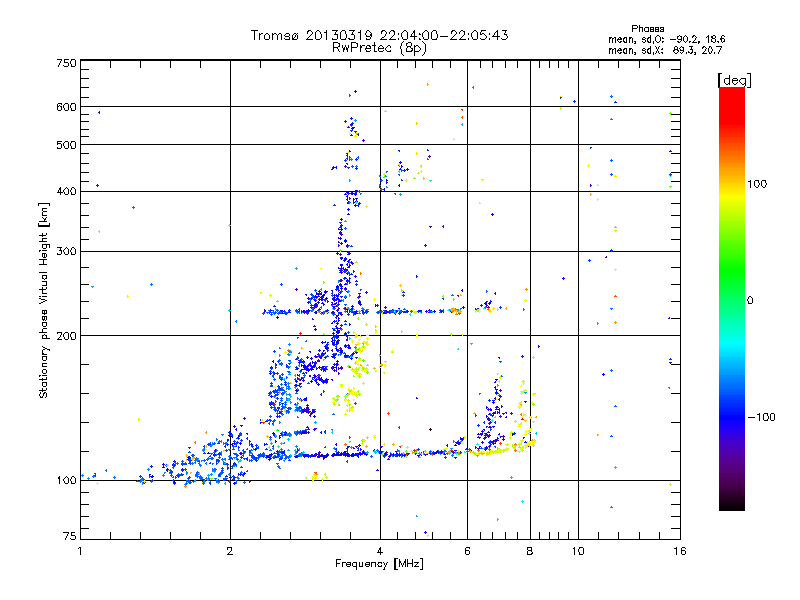
Task: Click the 'Frequency [MHz]' axis label
Action: pos(379,564)
